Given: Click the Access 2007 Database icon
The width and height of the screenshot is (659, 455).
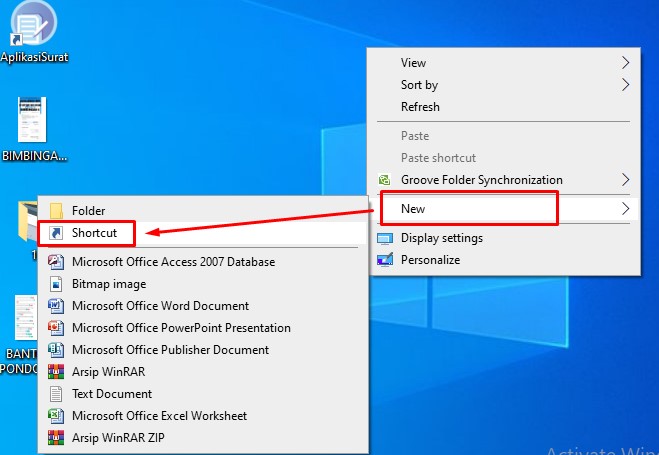Looking at the screenshot, I should [x=56, y=262].
